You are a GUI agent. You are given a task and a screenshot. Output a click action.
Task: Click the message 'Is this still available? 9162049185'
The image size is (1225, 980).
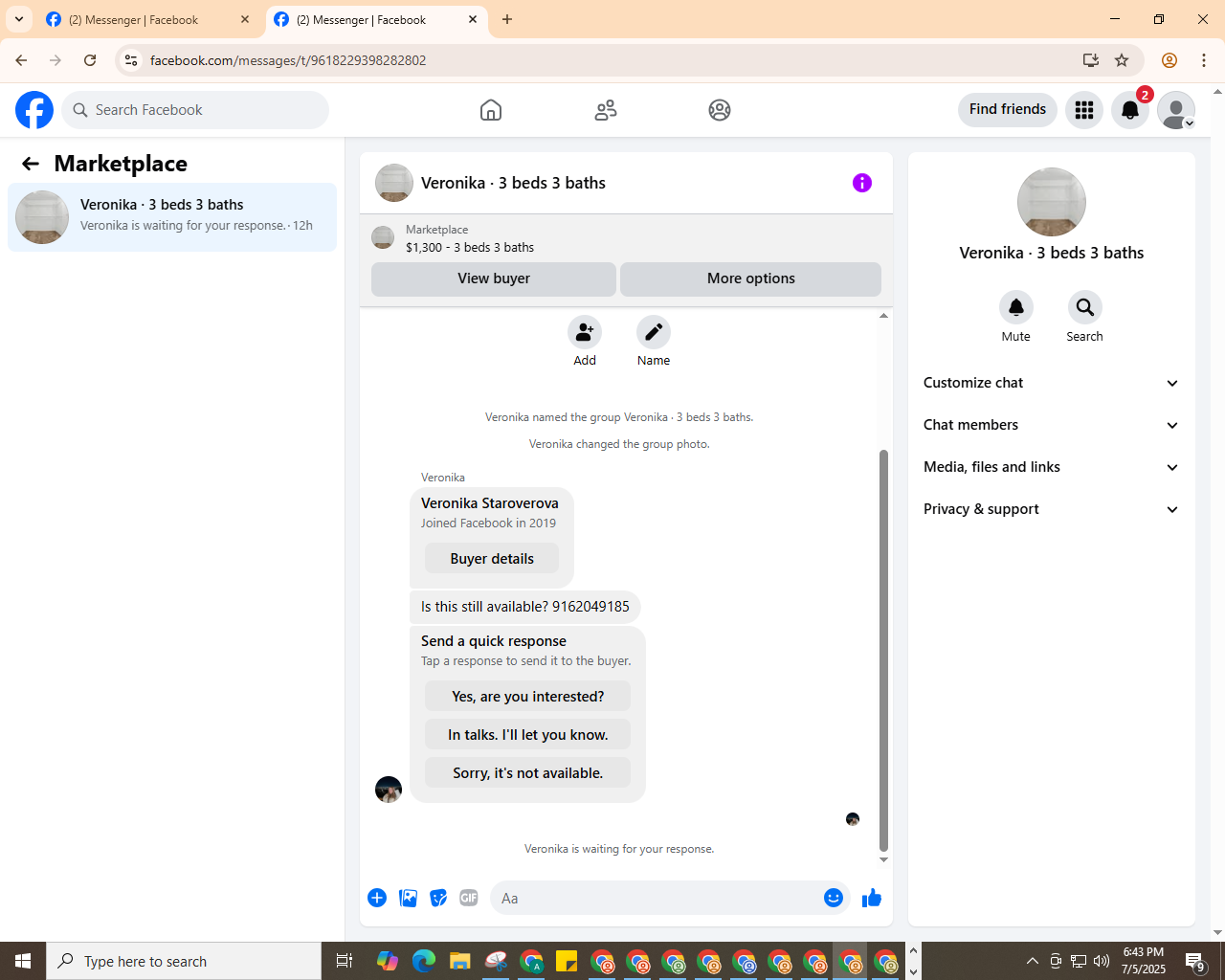tap(525, 607)
